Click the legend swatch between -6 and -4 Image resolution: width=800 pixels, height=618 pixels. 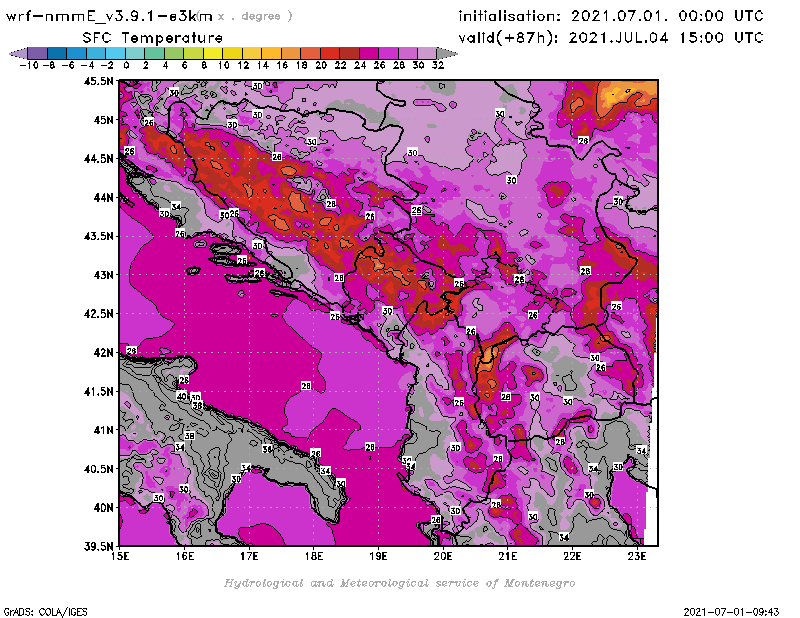[x=77, y=53]
